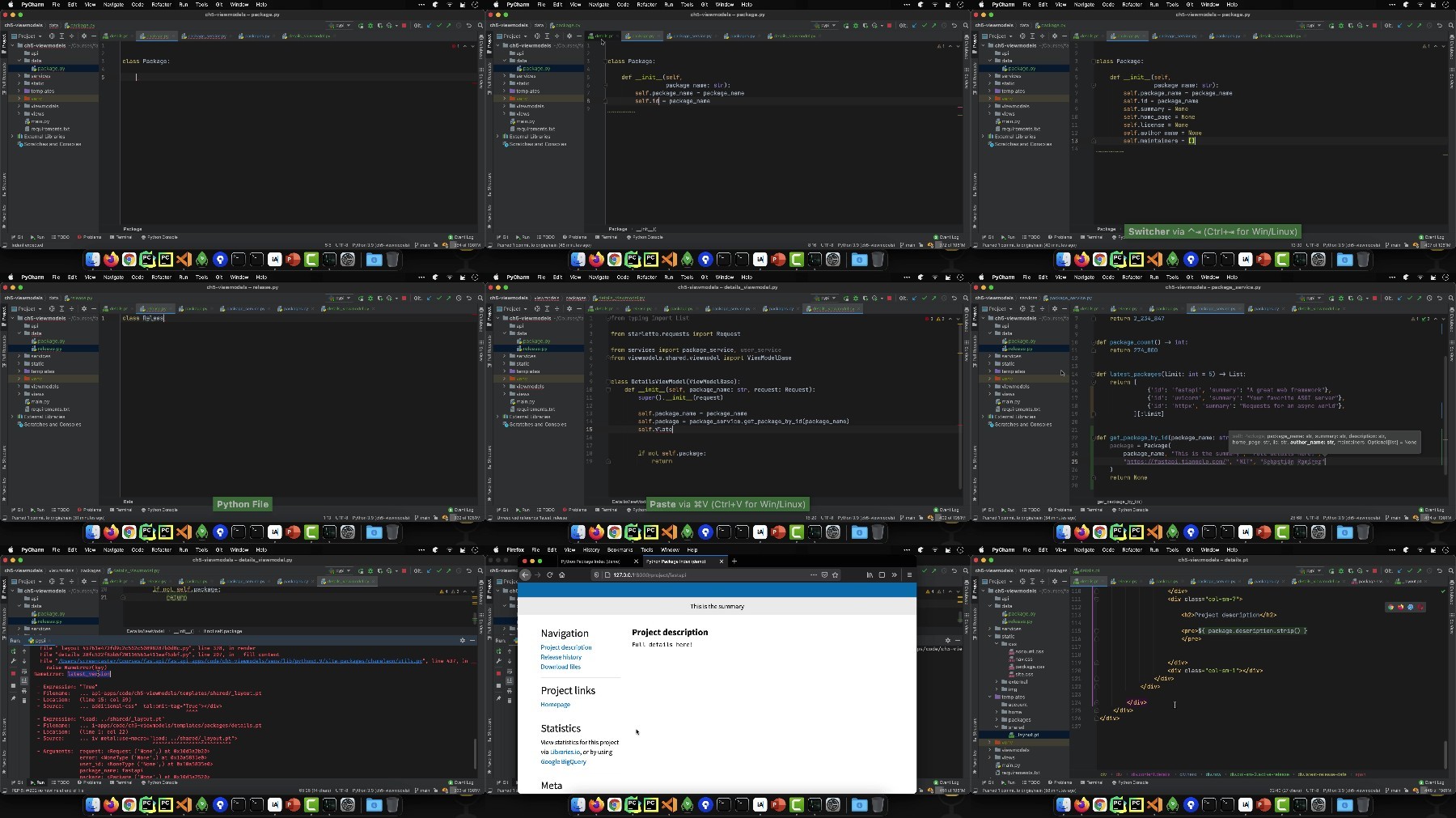
Task: Rerun the app beside the NameError traceback
Action: pos(13,651)
